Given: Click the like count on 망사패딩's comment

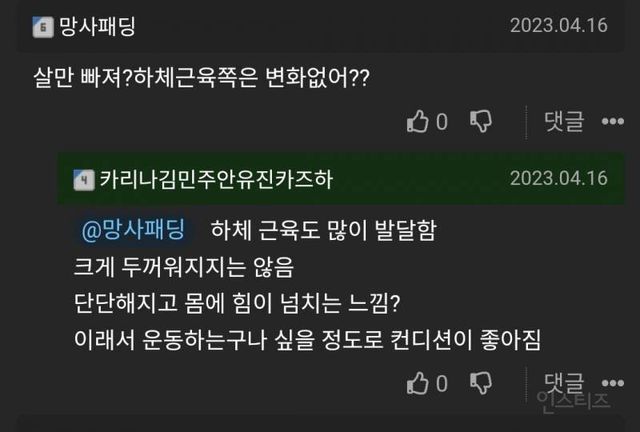Looking at the screenshot, I should click(441, 122).
